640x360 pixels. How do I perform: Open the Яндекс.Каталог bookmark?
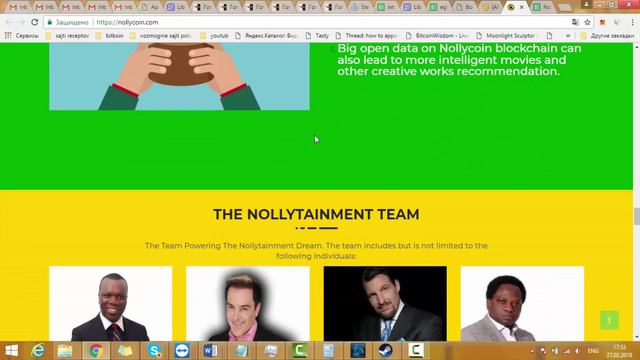pos(266,36)
